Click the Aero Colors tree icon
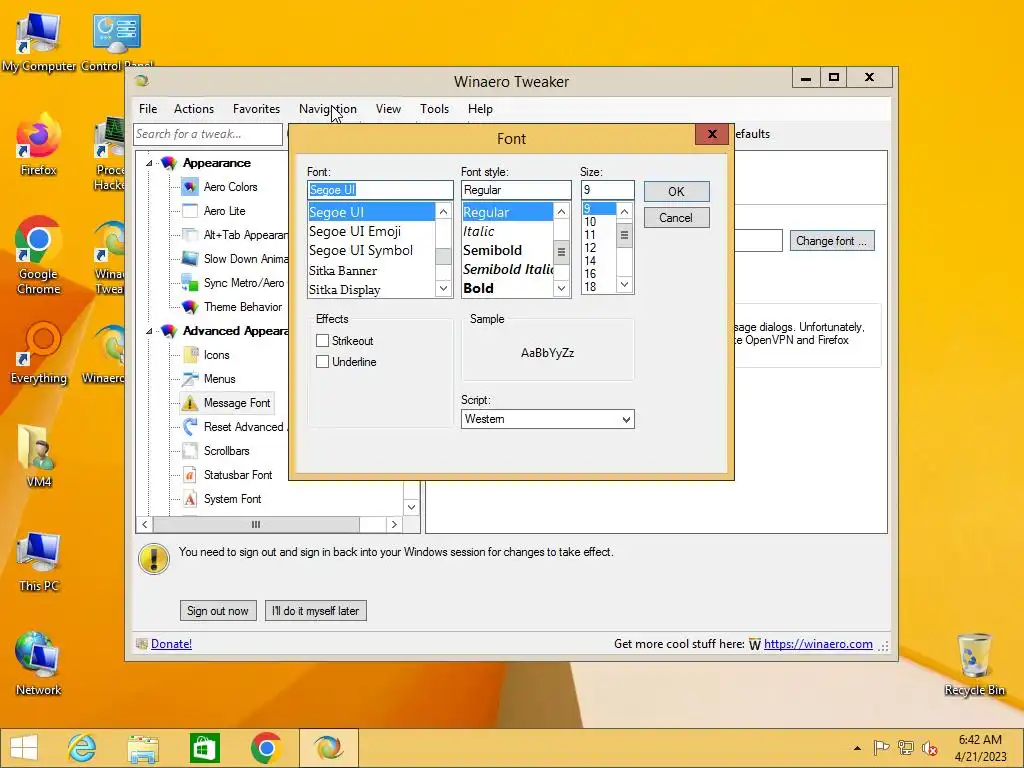This screenshot has width=1024, height=768. (x=189, y=187)
